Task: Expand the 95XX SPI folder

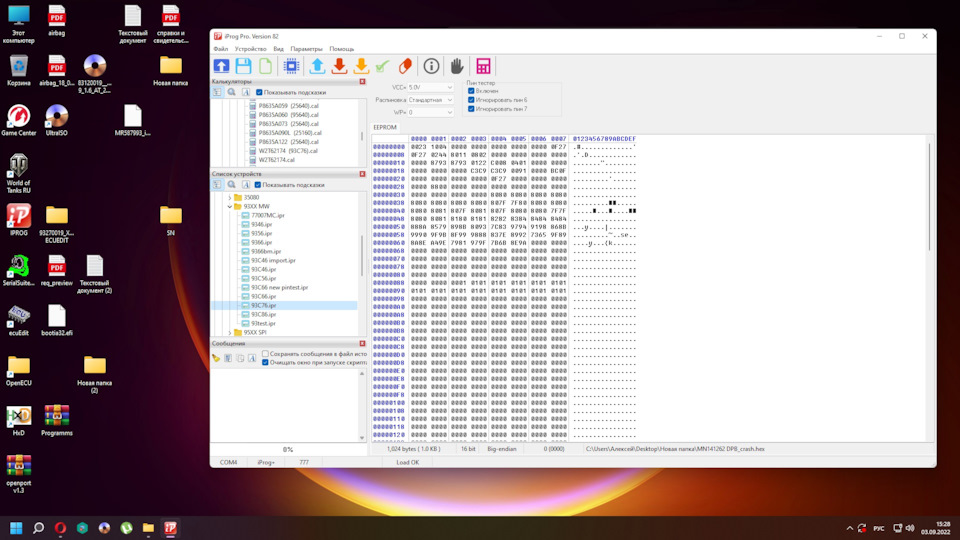Action: point(230,332)
